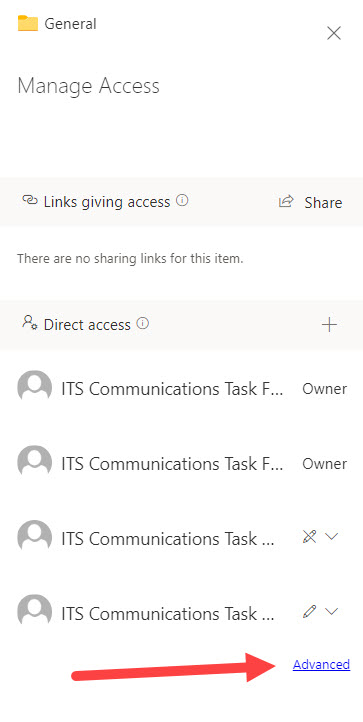
Task: Expand chevron next to crossed-out pencil icon
Action: click(x=332, y=536)
